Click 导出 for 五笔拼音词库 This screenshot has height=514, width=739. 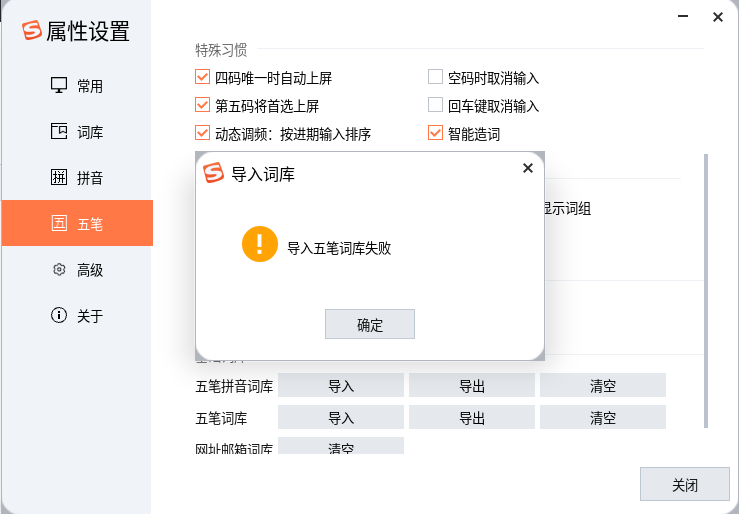[x=472, y=385]
